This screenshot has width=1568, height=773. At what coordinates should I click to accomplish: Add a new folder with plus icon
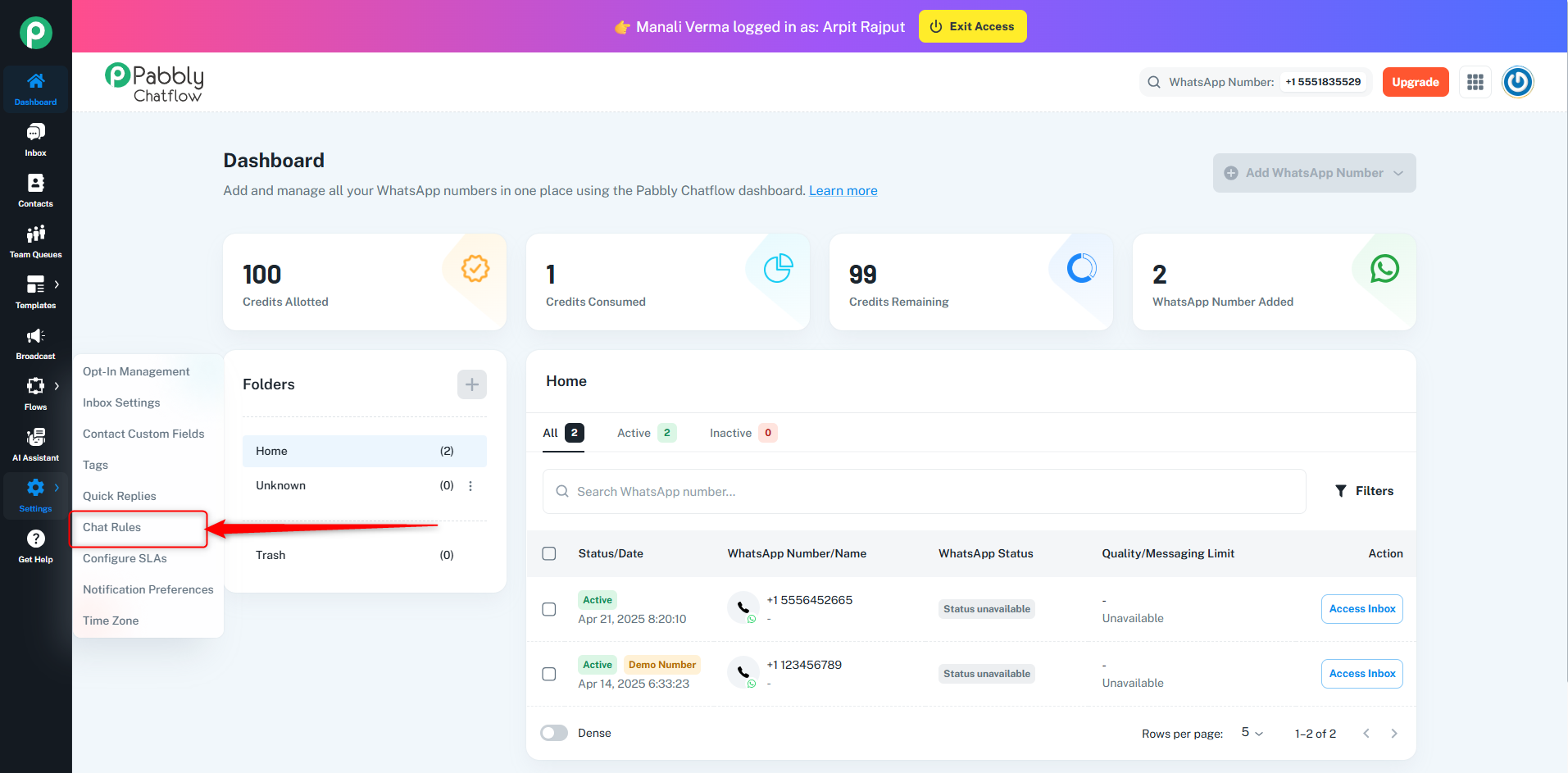pyautogui.click(x=472, y=384)
